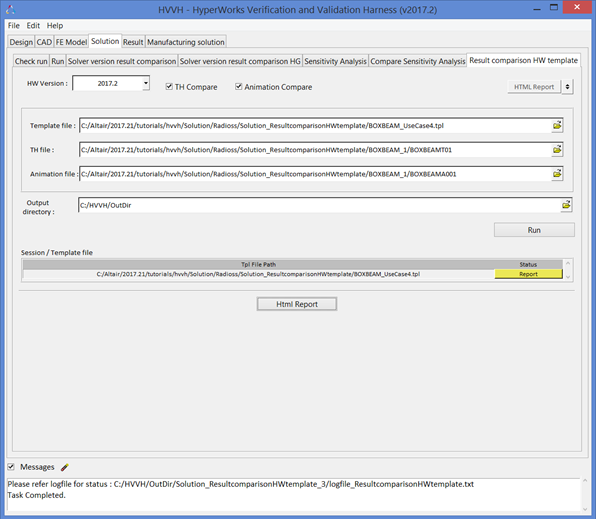The height and width of the screenshot is (519, 596).
Task: Switch to the Sensitivity Analysis tab
Action: (x=335, y=61)
